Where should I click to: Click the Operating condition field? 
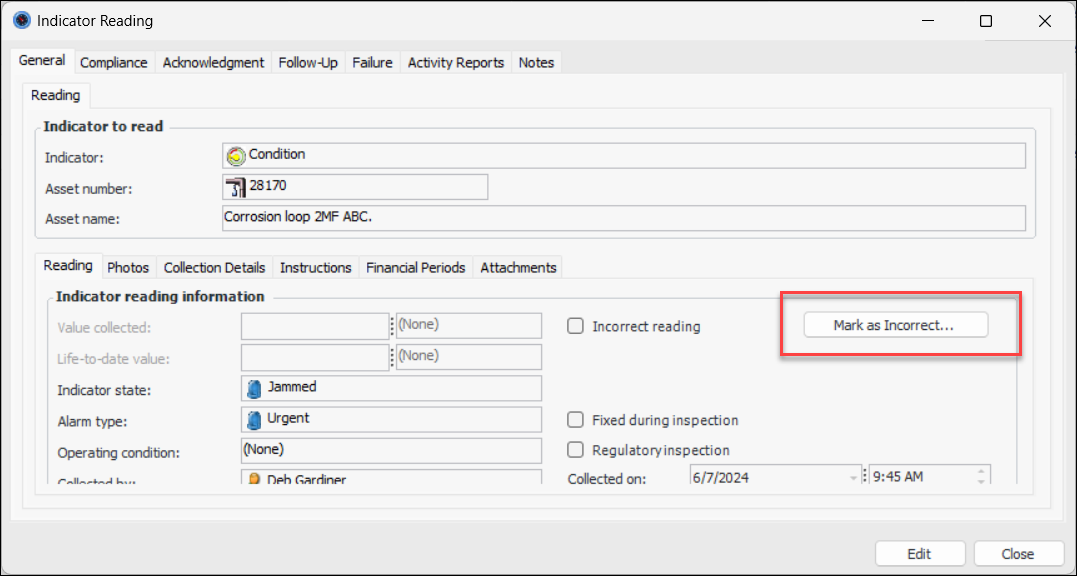point(392,450)
